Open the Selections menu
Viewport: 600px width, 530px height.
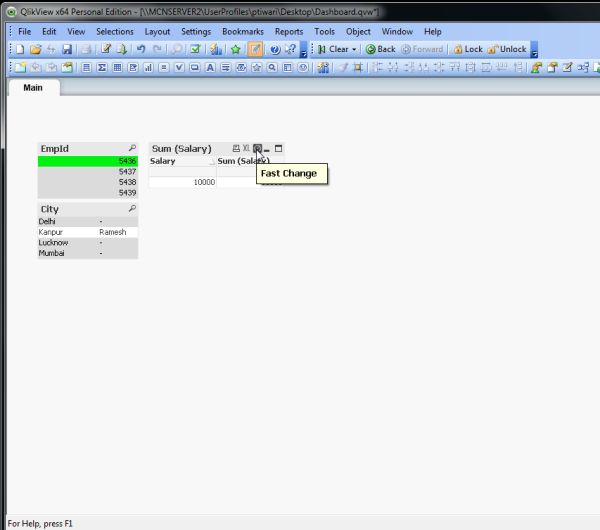(115, 31)
